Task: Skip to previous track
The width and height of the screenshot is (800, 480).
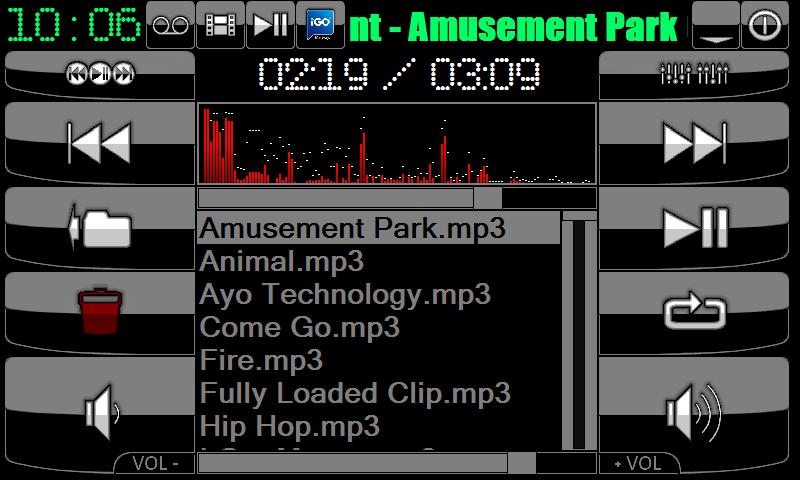Action: 100,143
